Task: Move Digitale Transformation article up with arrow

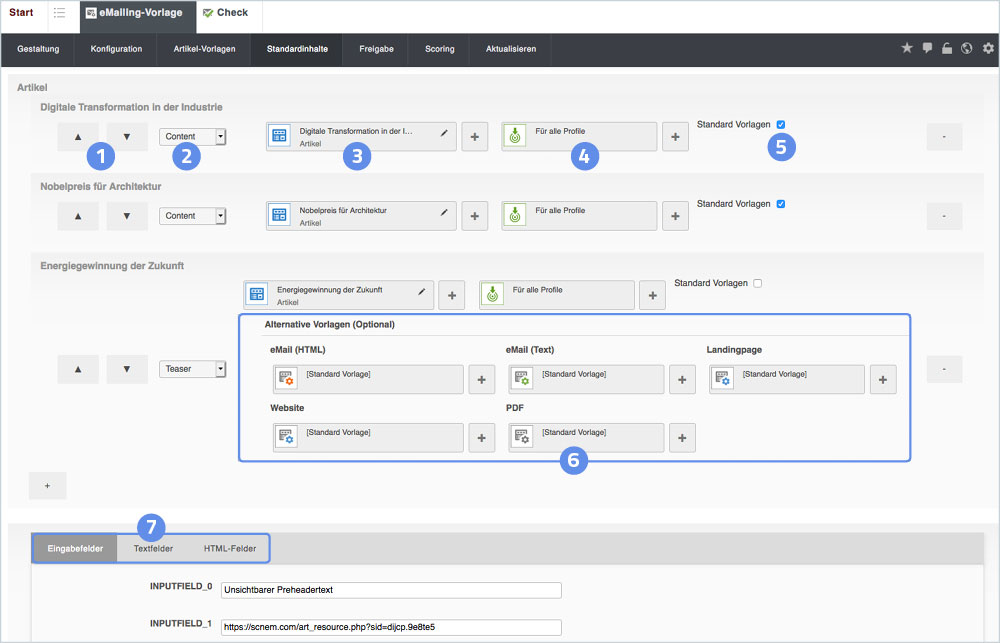Action: click(79, 137)
